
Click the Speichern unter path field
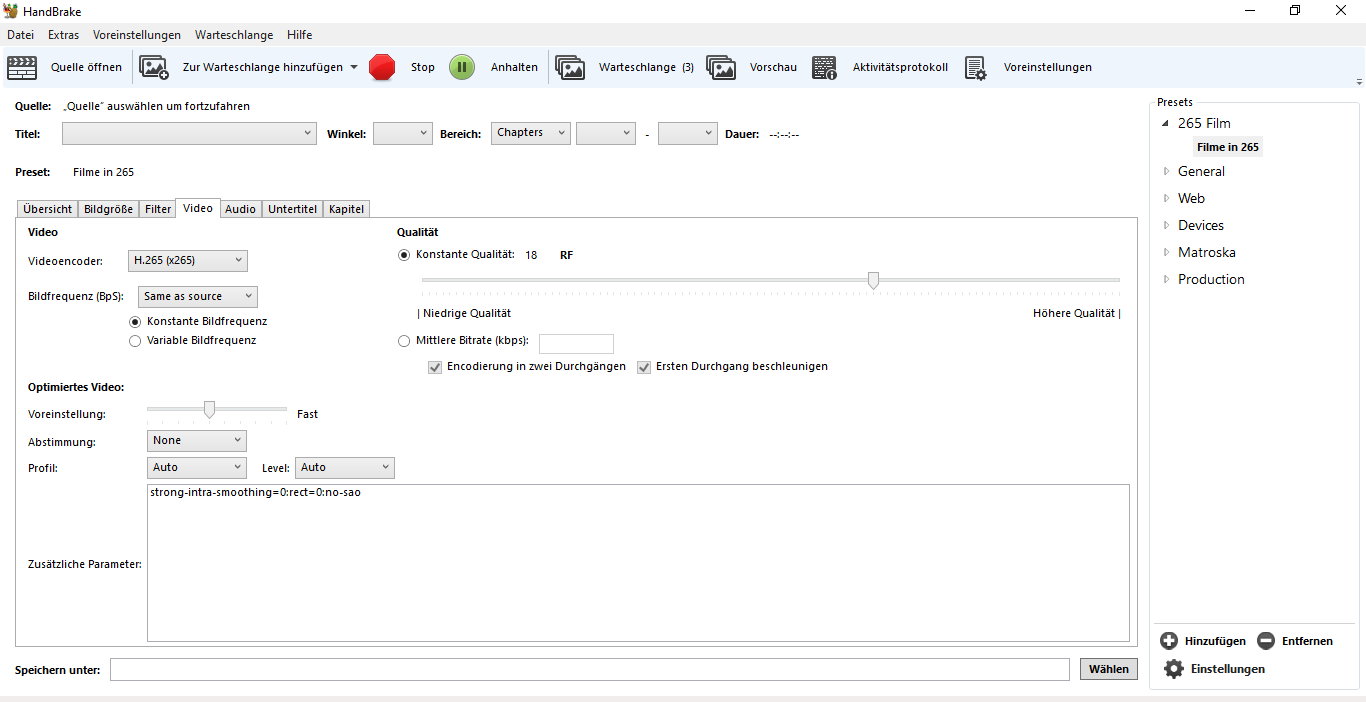[x=590, y=669]
